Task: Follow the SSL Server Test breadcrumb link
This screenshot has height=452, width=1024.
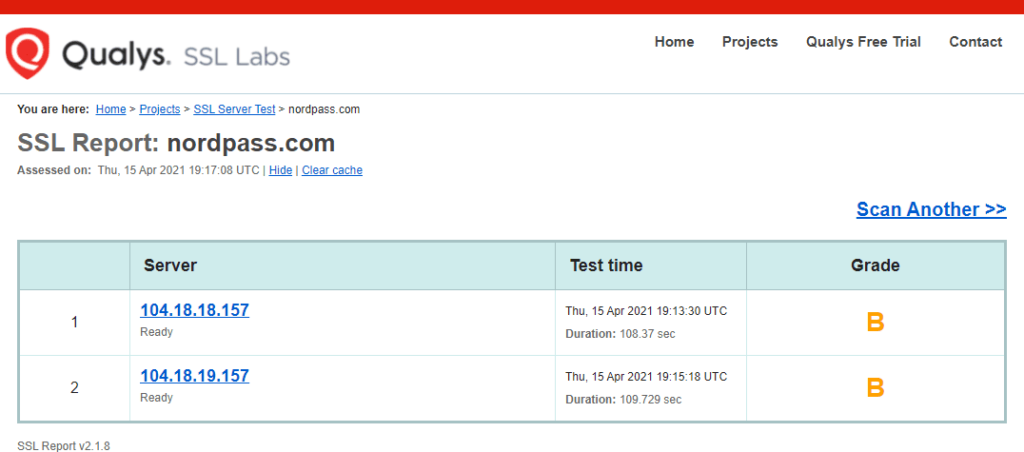Action: tap(234, 110)
